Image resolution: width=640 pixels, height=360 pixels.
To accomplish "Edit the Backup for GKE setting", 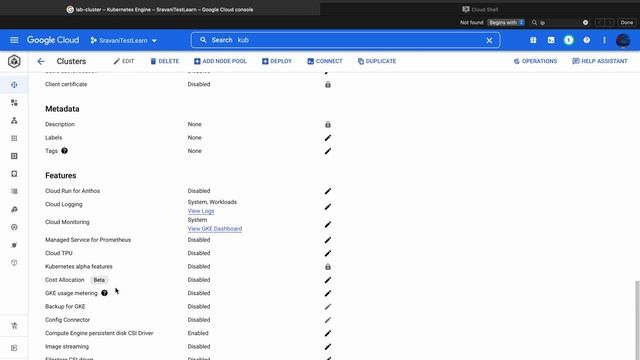I will (x=328, y=307).
